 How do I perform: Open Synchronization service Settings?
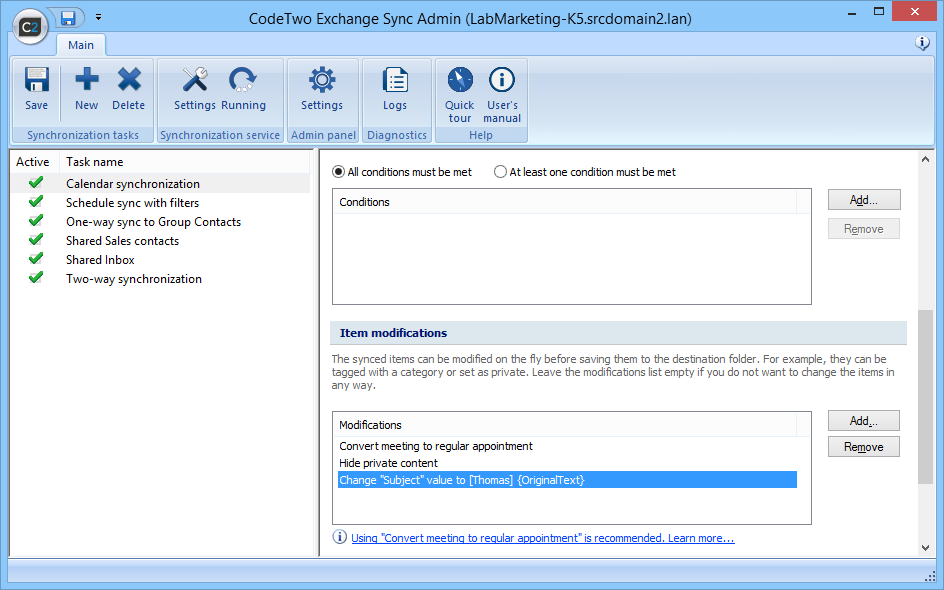(x=194, y=89)
